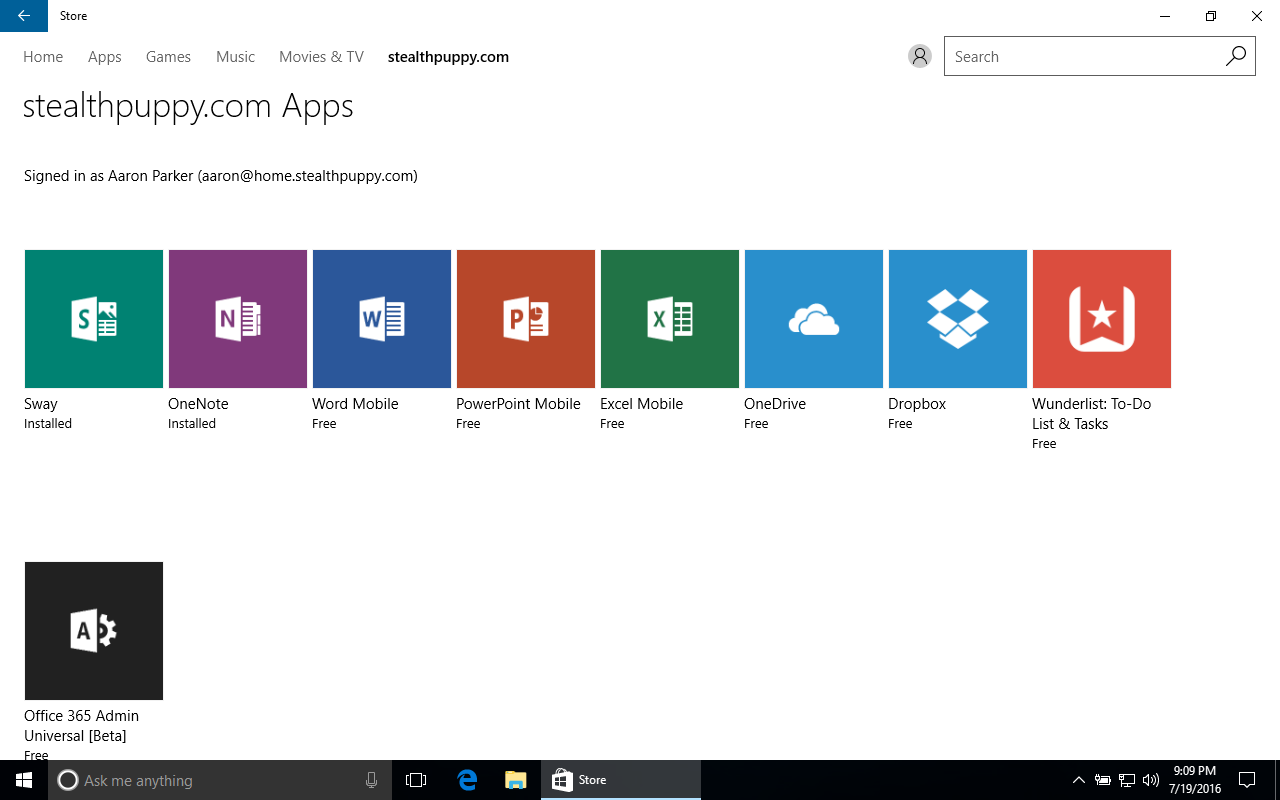The image size is (1280, 800).
Task: Launch Microsoft Edge from the taskbar
Action: pos(467,780)
